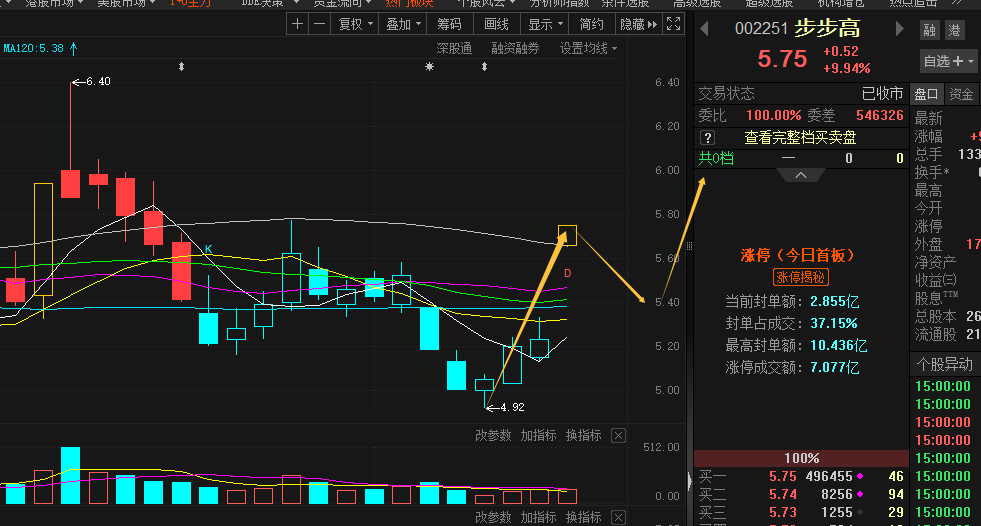This screenshot has width=981, height=526.
Task: Close the volume indicator panel
Action: click(x=618, y=436)
